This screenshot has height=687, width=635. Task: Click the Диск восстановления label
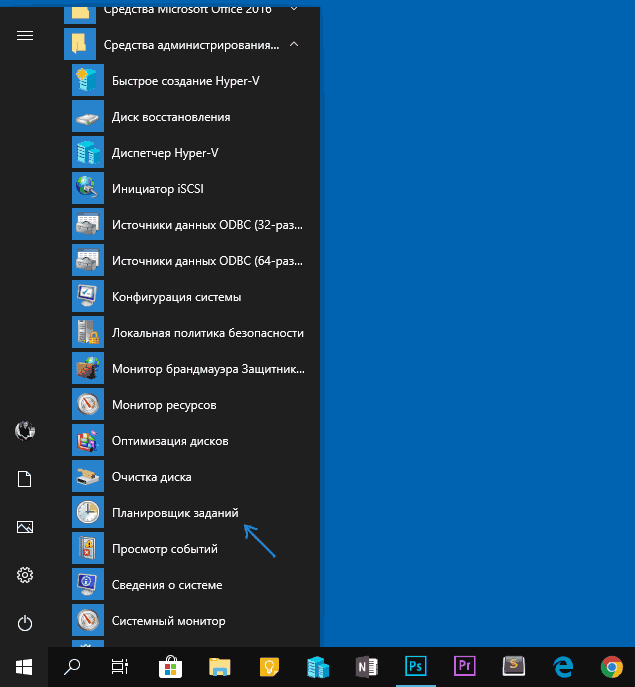171,117
